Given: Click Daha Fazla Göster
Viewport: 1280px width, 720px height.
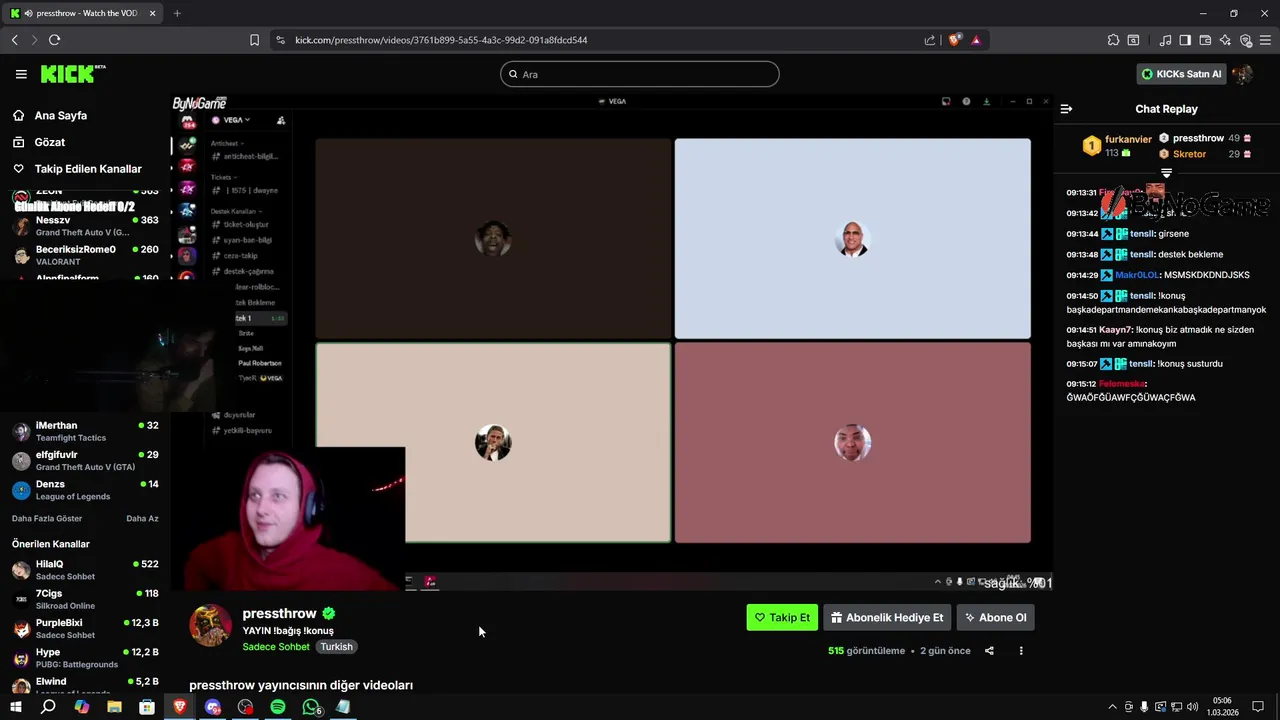Looking at the screenshot, I should pyautogui.click(x=47, y=519).
